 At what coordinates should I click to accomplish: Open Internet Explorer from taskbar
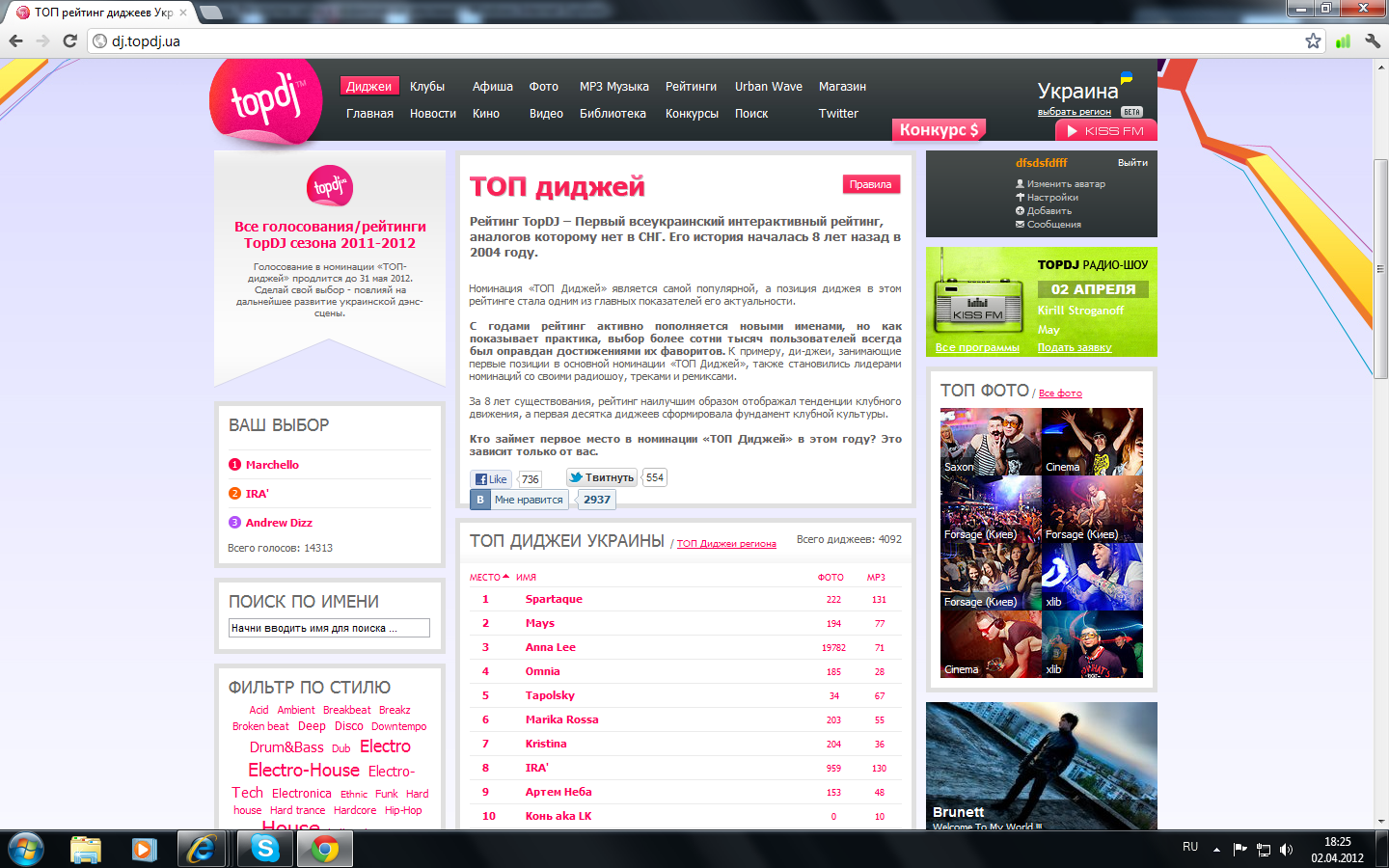tap(202, 849)
